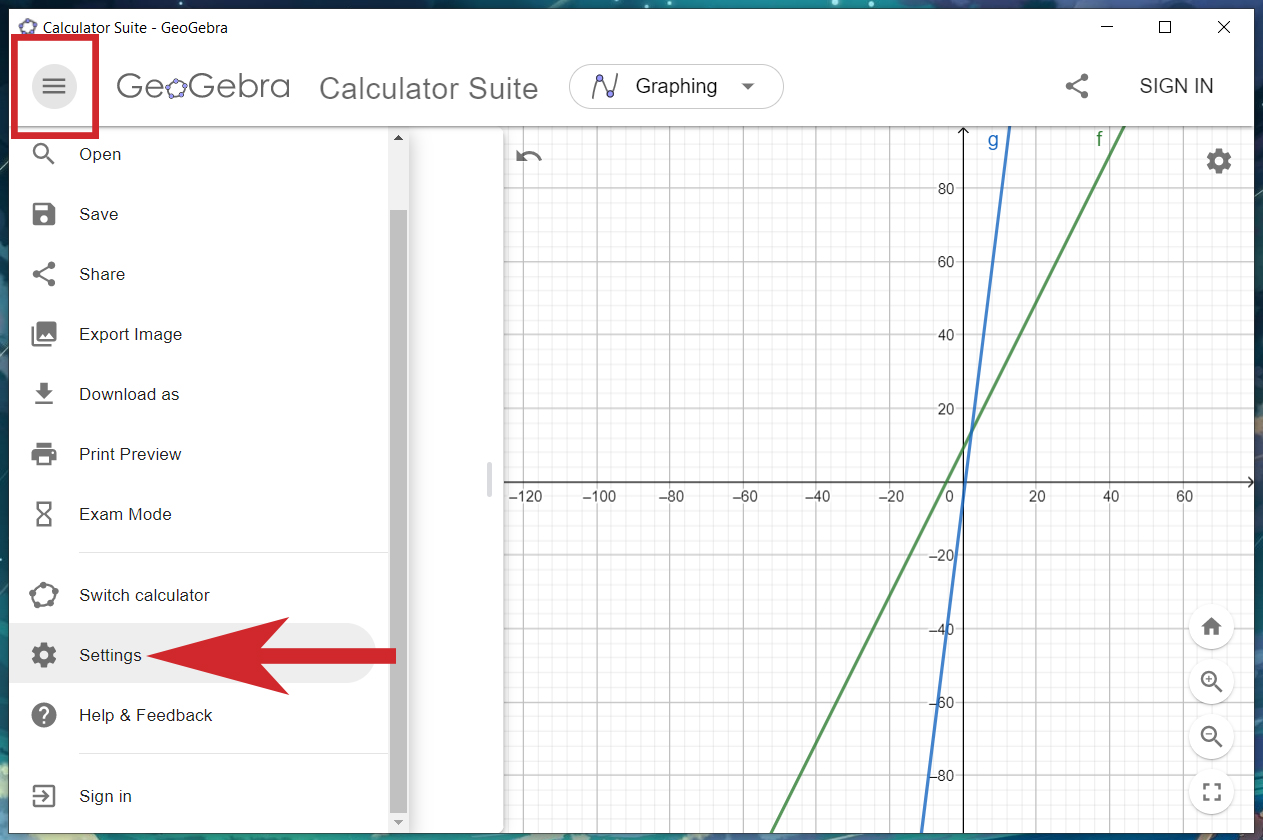
Task: Choose Export Image menu item
Action: click(130, 334)
